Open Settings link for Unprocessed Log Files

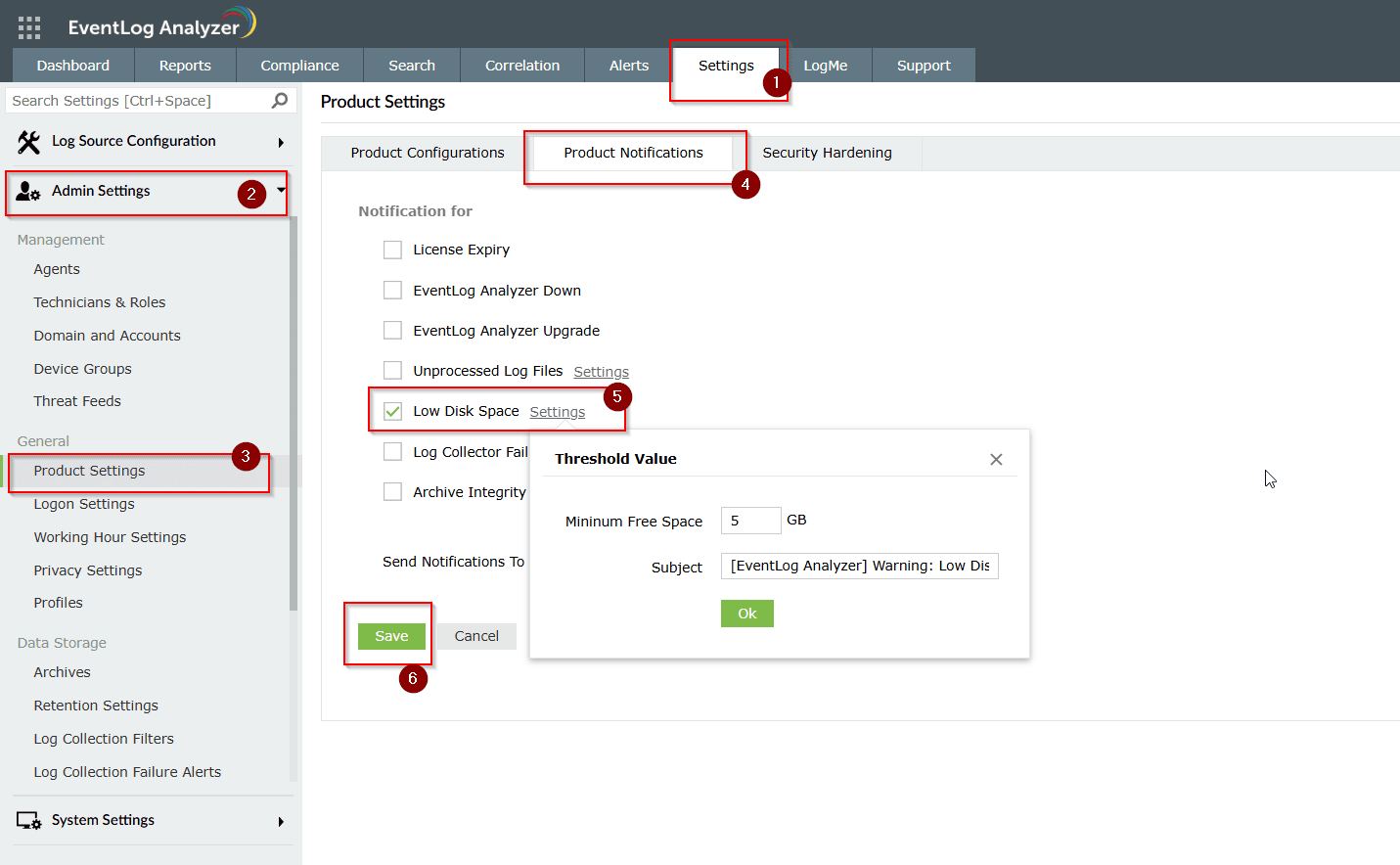[x=602, y=372]
